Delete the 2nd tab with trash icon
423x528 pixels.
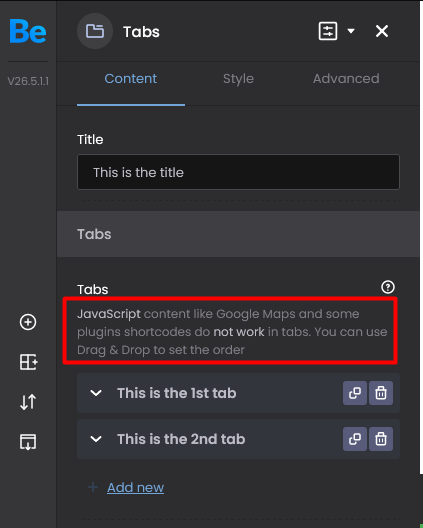(381, 439)
